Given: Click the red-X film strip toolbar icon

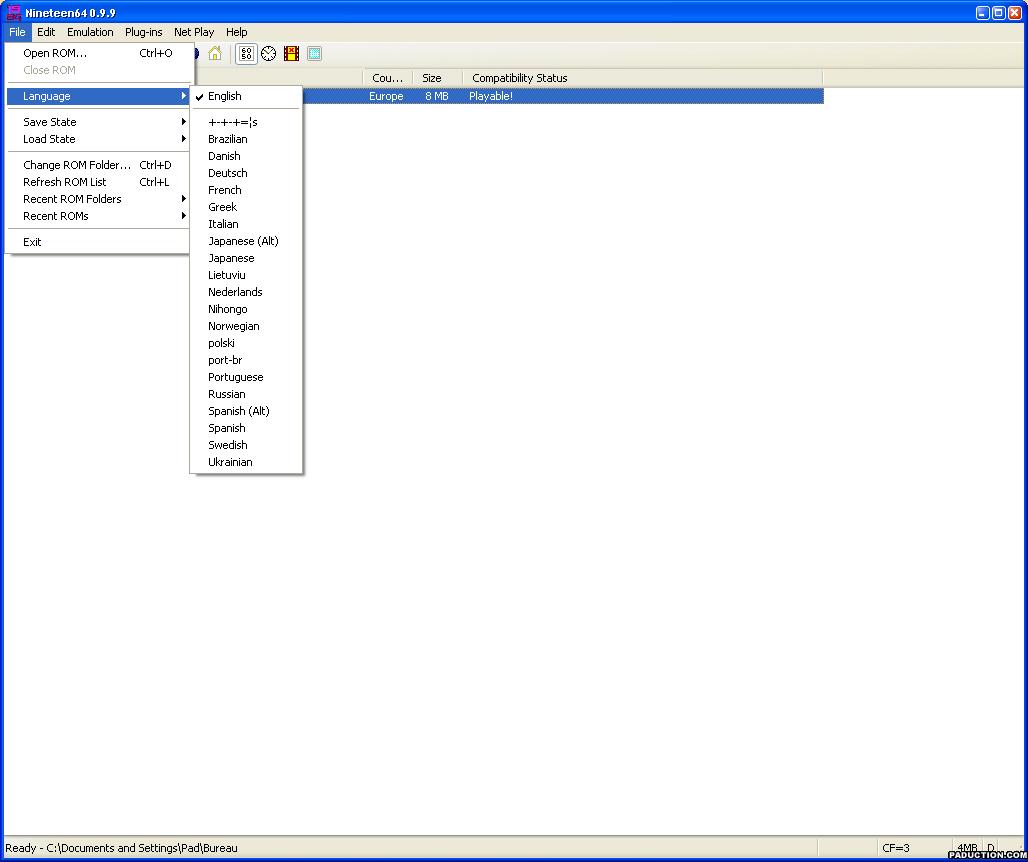Looking at the screenshot, I should [292, 54].
